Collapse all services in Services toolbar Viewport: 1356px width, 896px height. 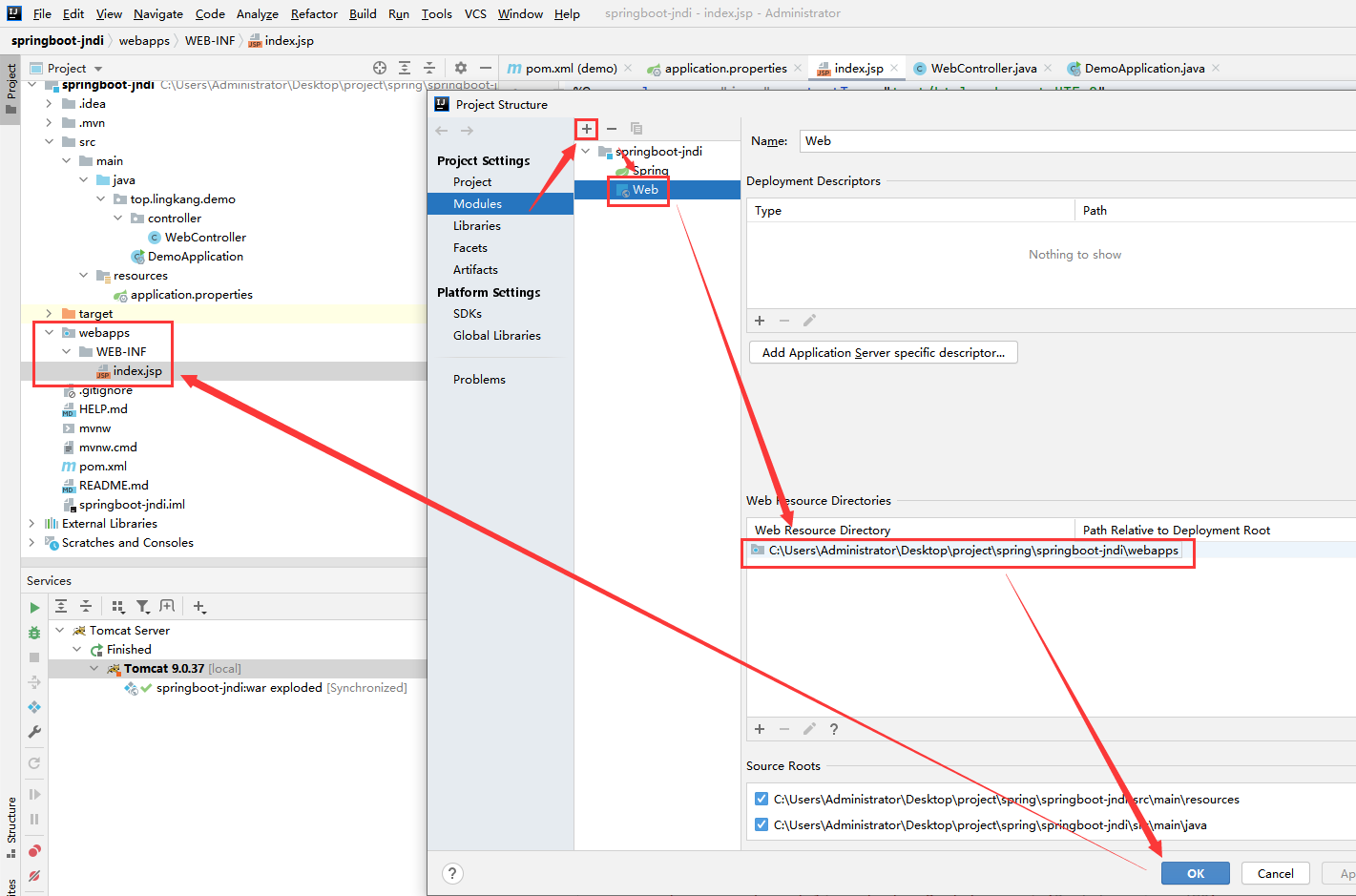coord(86,607)
